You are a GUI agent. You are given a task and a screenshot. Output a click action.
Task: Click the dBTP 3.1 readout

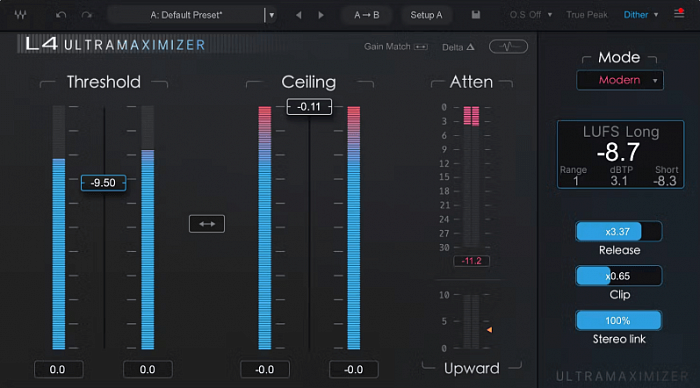(621, 176)
